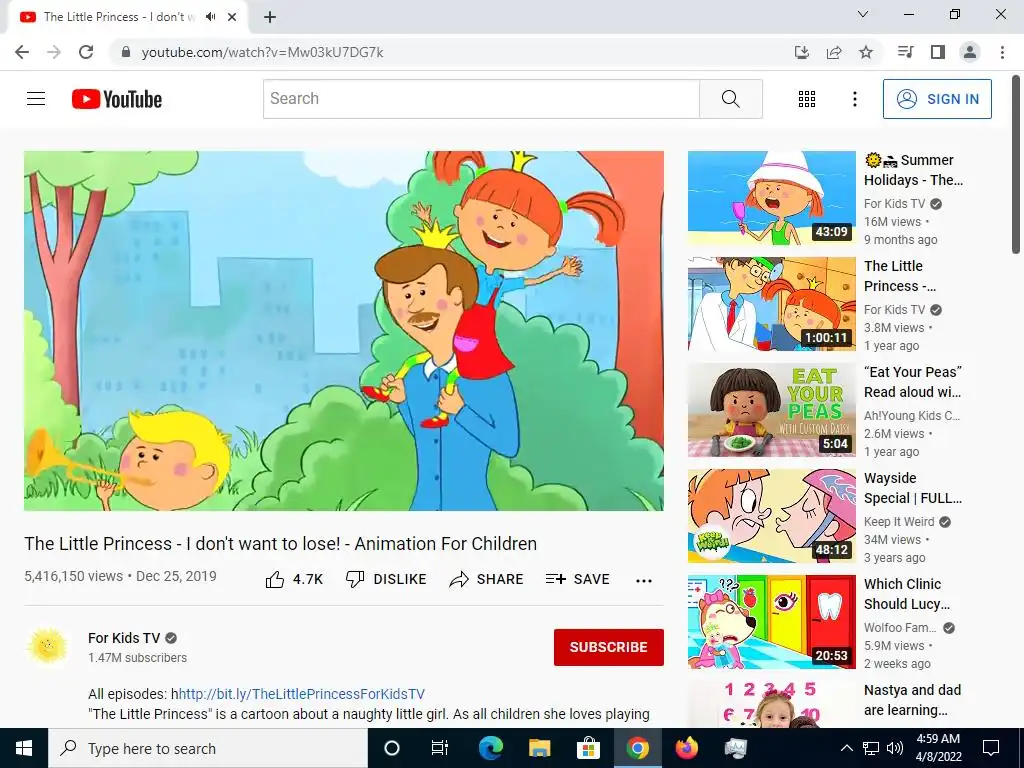Open Chrome three-dot menu
The height and width of the screenshot is (768, 1024).
coord(1002,52)
